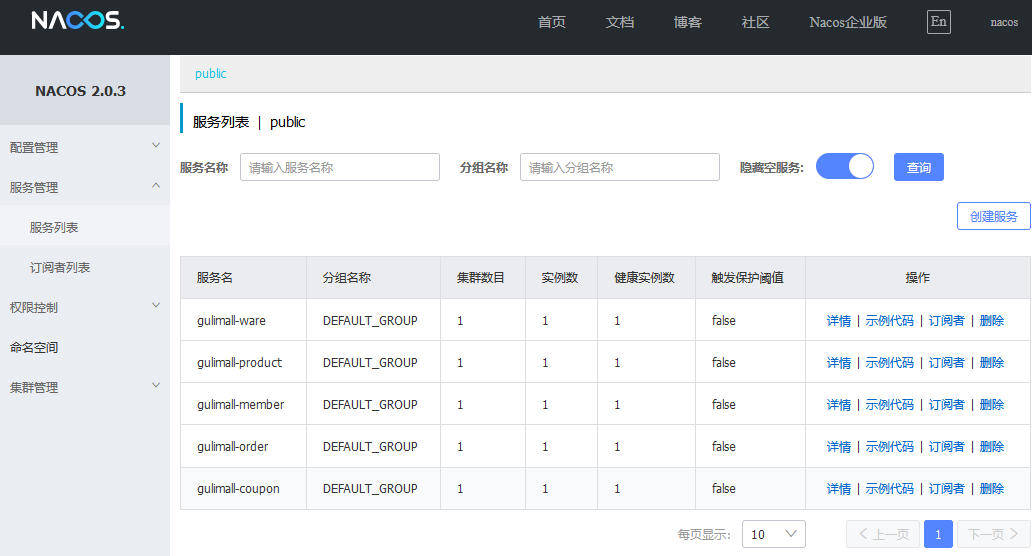Click pagination page 1 button

(x=938, y=534)
